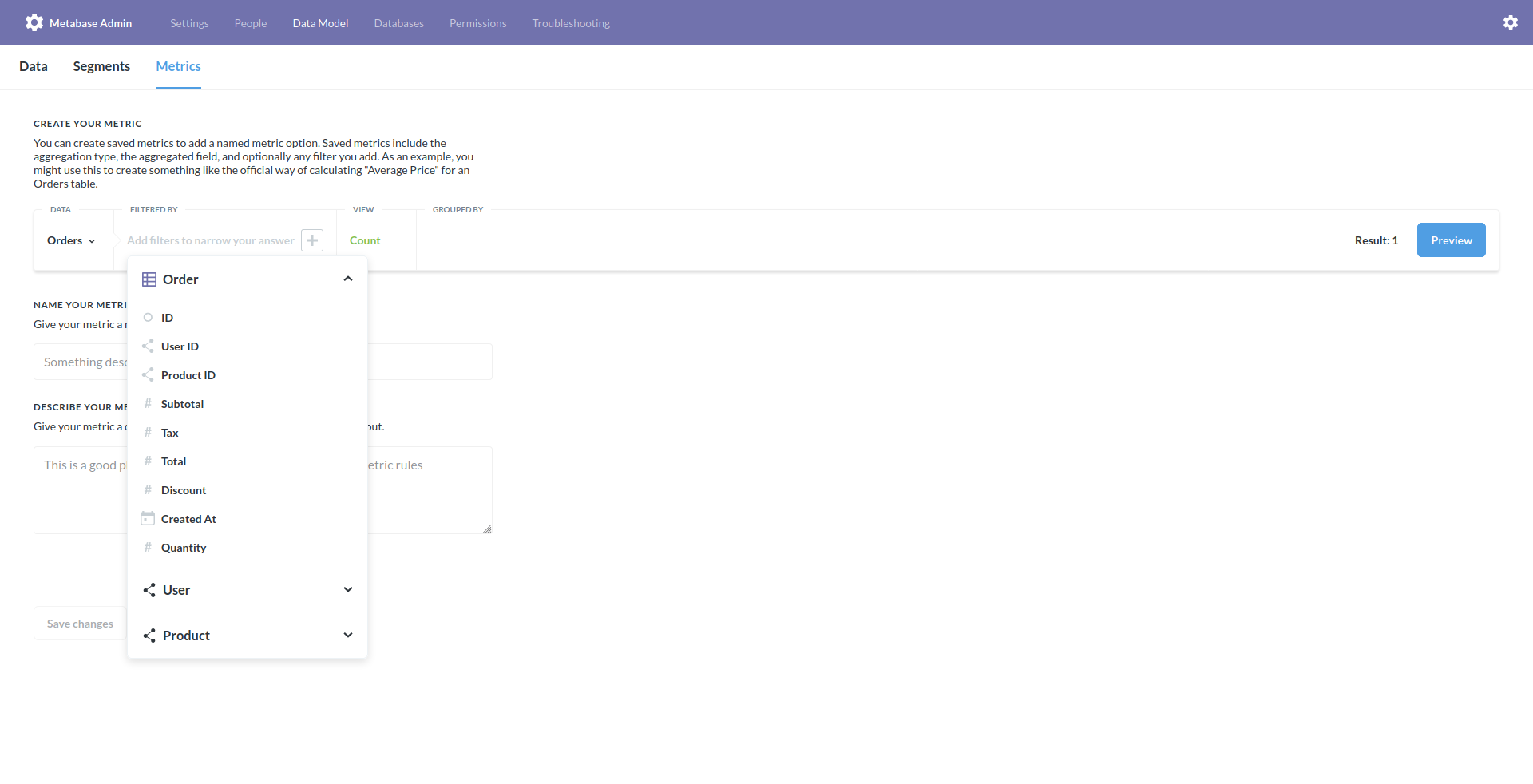The height and width of the screenshot is (784, 1533).
Task: Click the Add filters placeholder text
Action: click(x=211, y=240)
